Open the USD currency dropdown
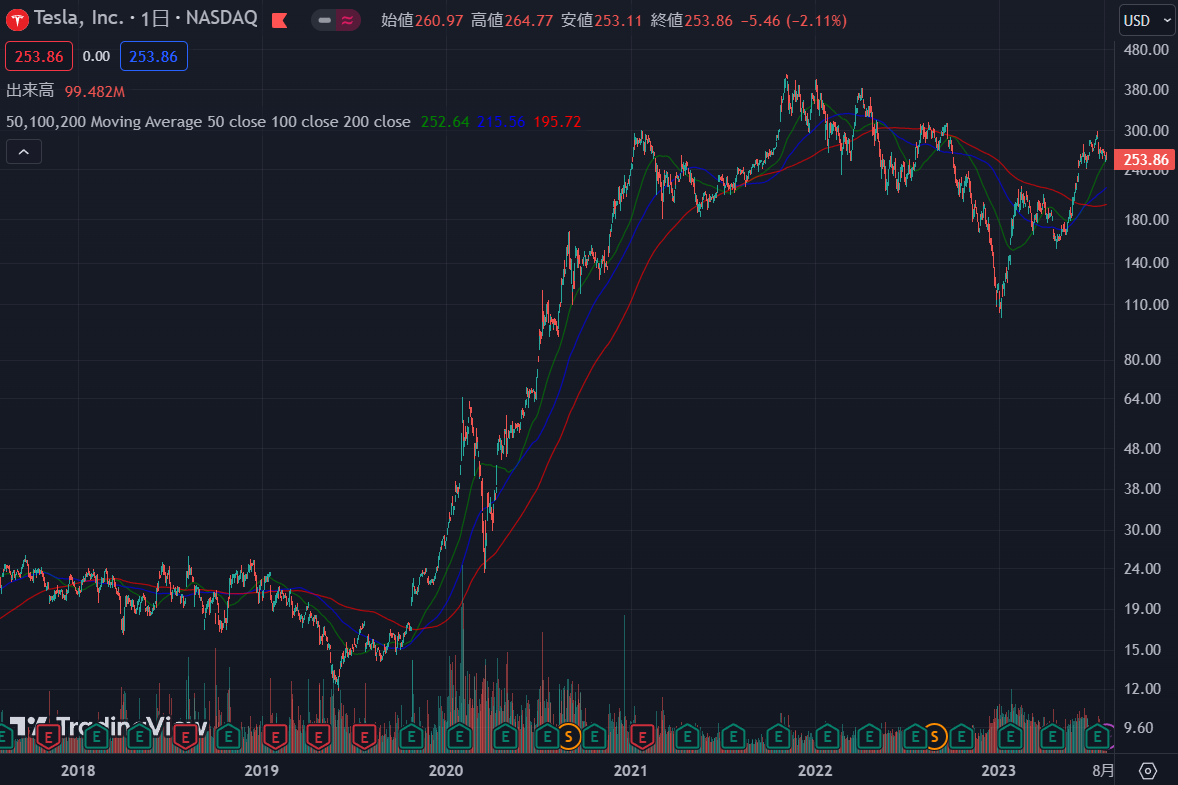Screen dimensions: 1178x785 point(1147,20)
